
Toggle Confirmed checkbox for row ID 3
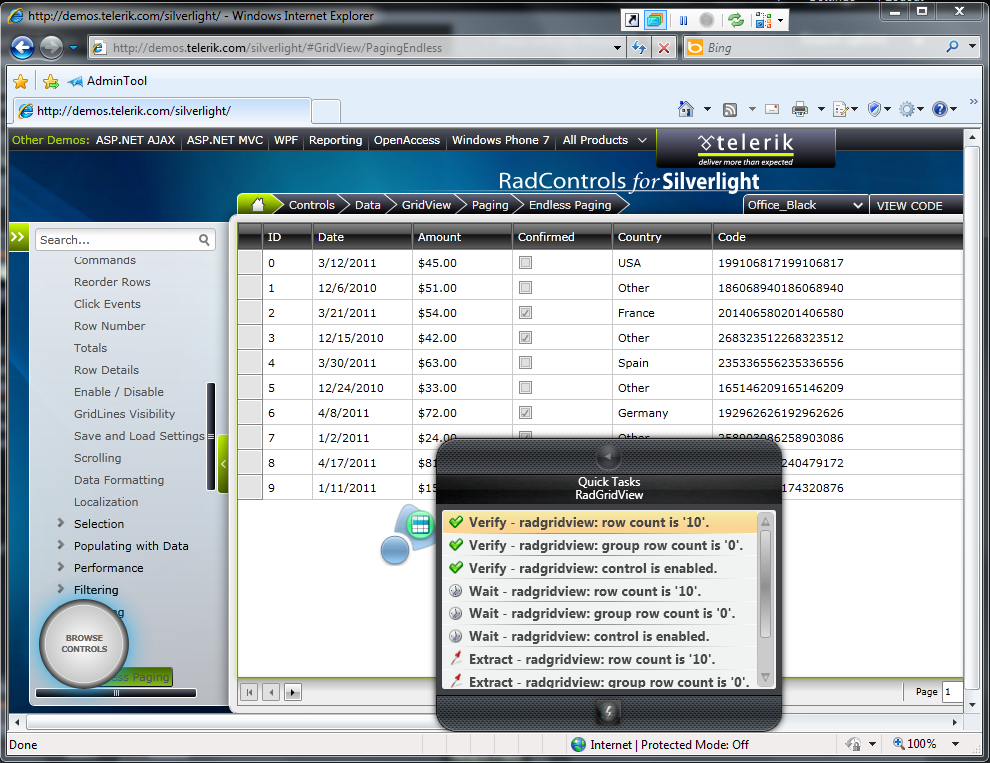525,338
